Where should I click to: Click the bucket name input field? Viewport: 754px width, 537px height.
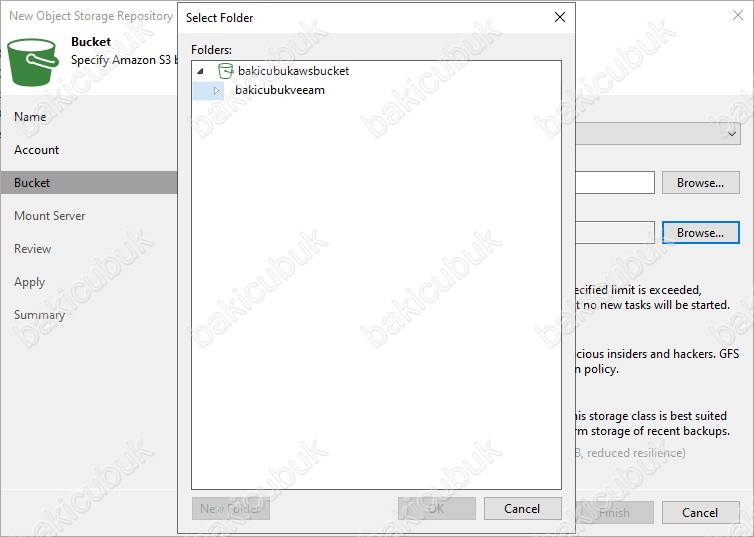(x=615, y=183)
